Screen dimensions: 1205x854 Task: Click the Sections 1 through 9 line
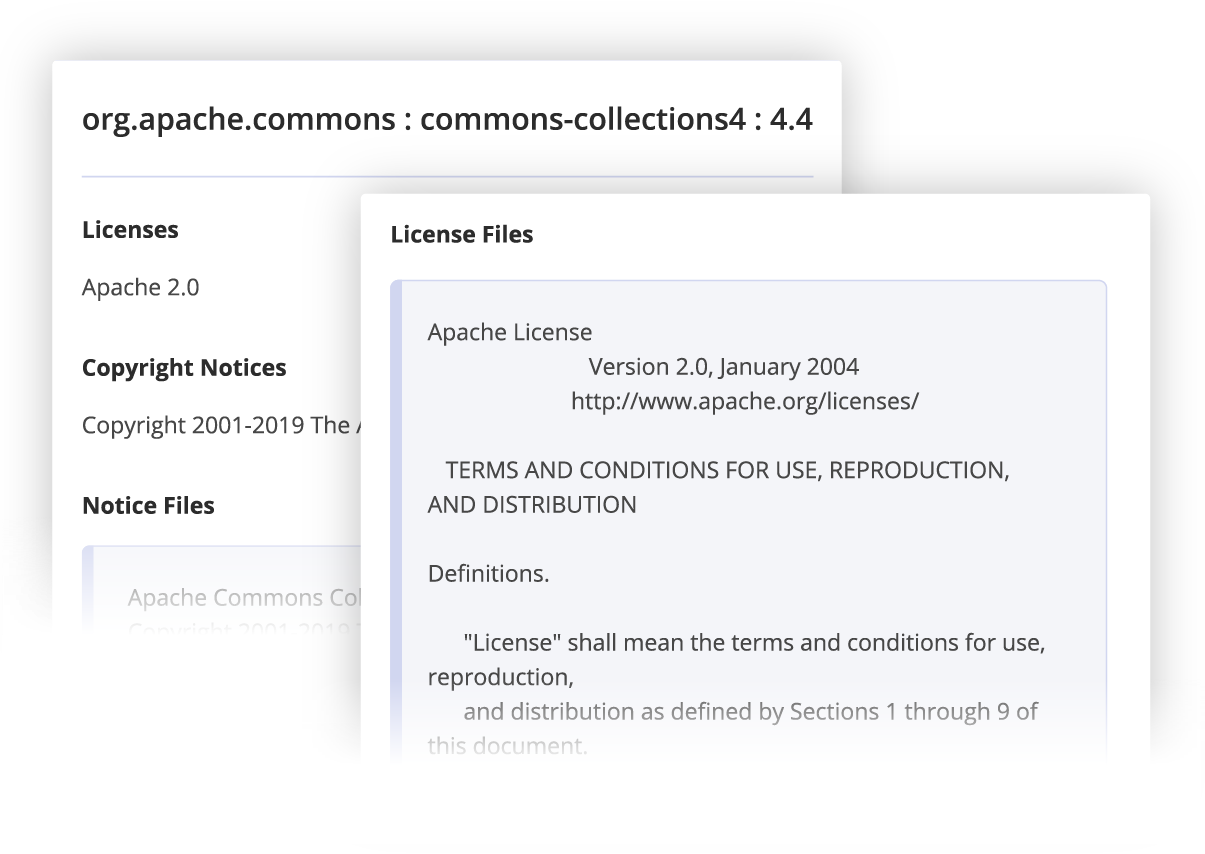pyautogui.click(x=750, y=712)
